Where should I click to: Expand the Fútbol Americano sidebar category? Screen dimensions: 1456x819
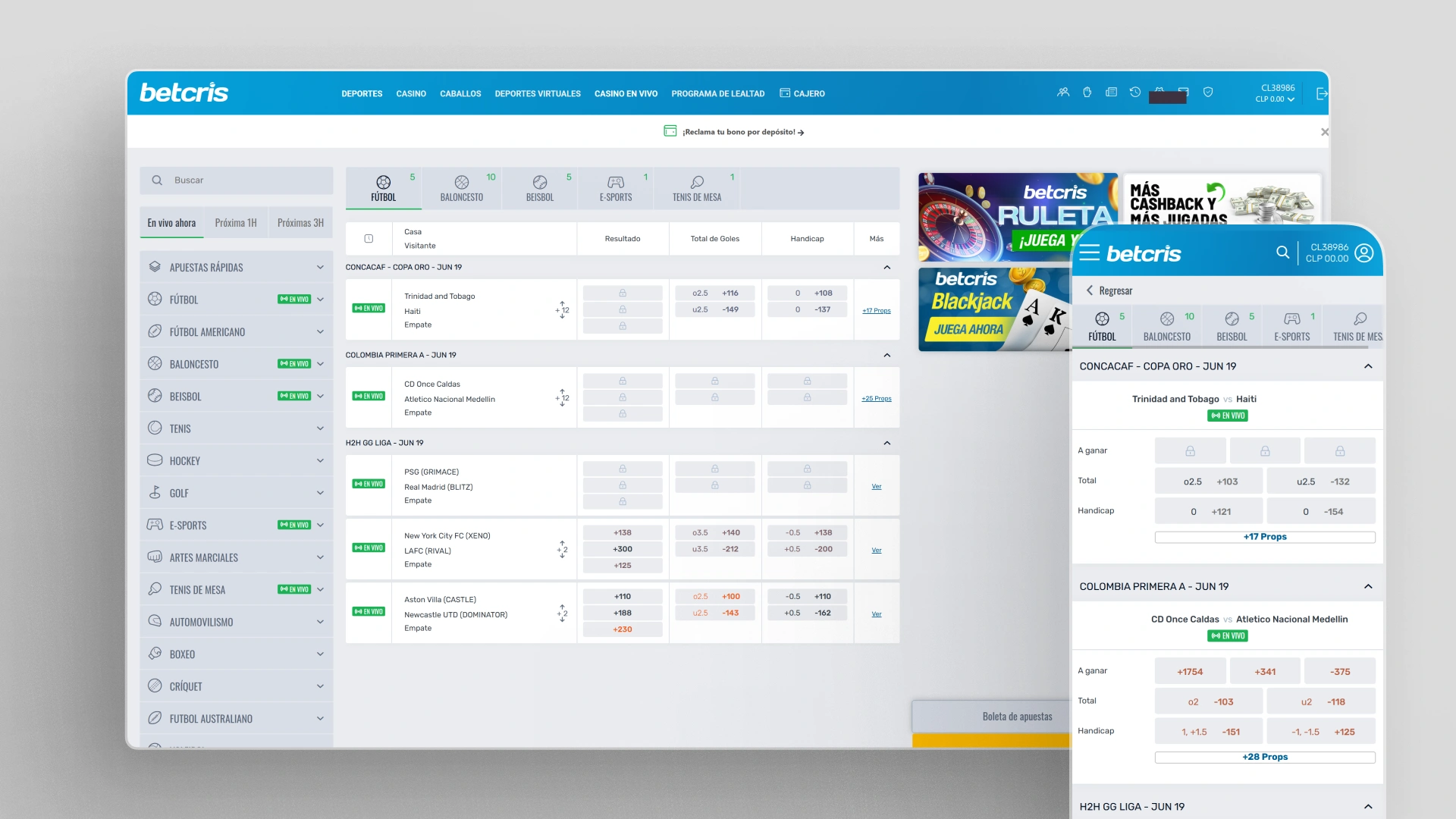tap(320, 331)
